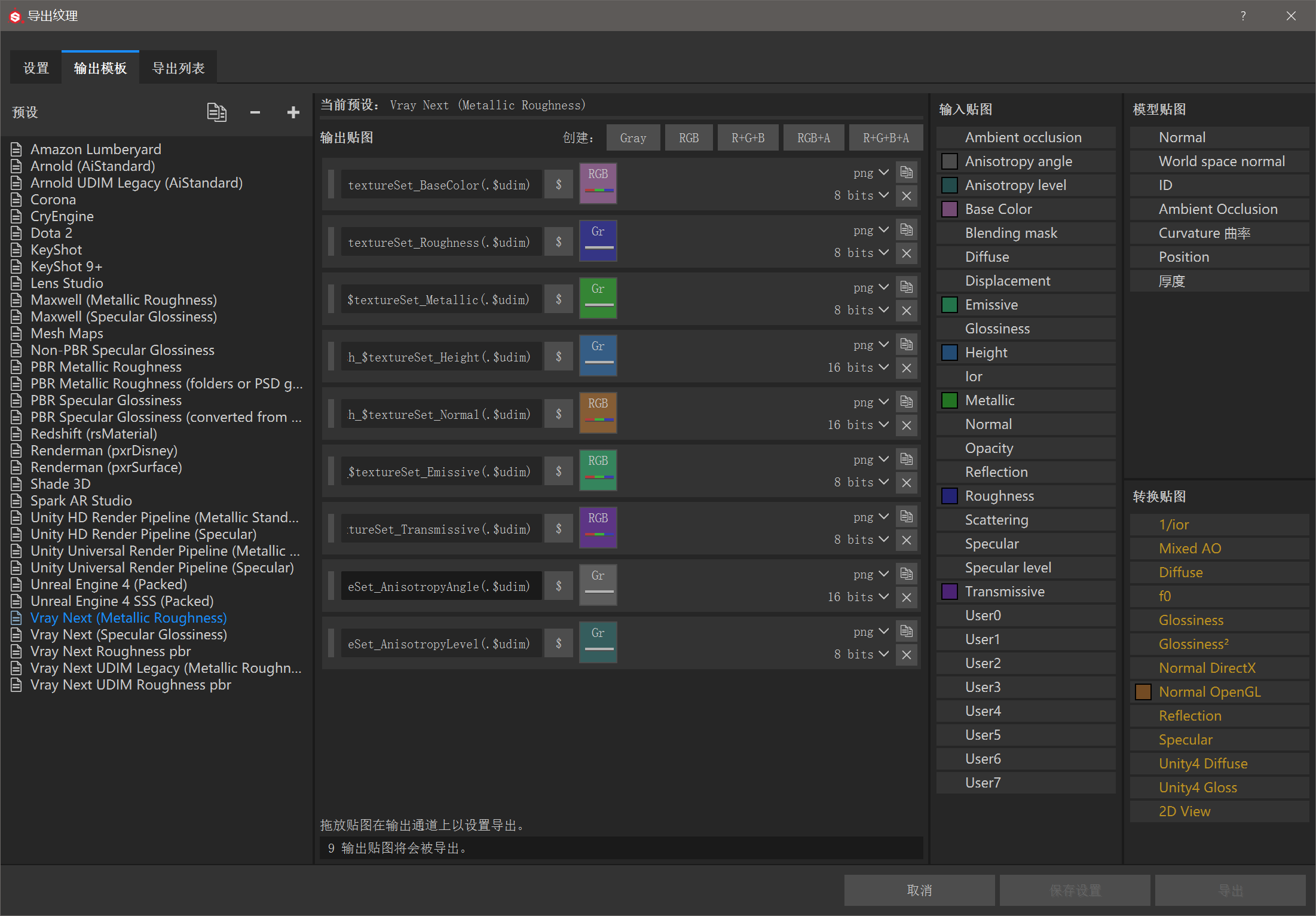Click the 取消 cancel button
Viewport: 1316px width, 916px height.
(919, 890)
